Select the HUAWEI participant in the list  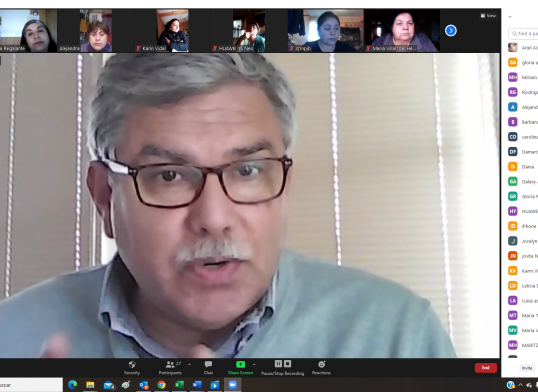[x=523, y=211]
